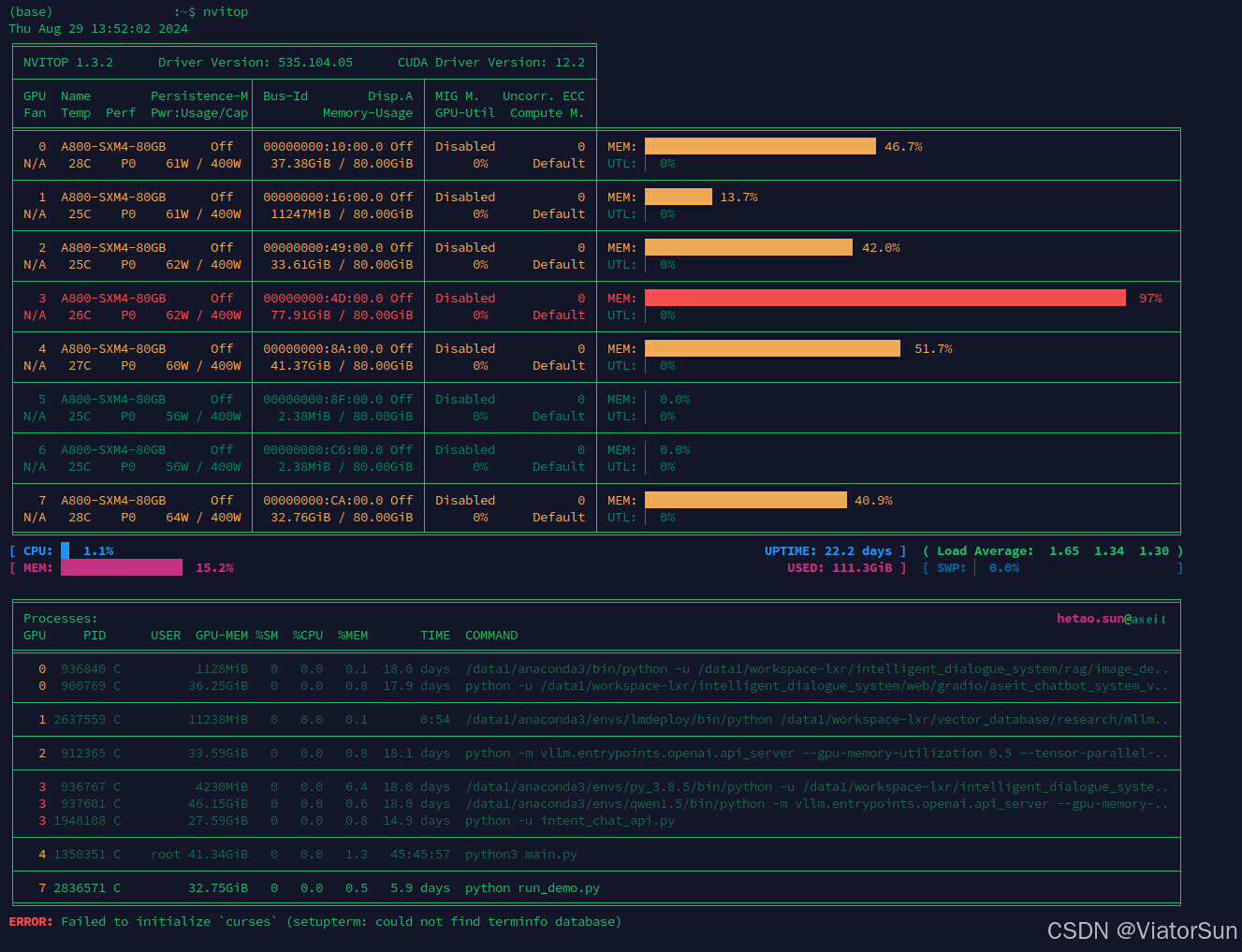This screenshot has width=1242, height=952.
Task: Select power reading '64W / 400W' of GPU 7
Action: click(203, 518)
